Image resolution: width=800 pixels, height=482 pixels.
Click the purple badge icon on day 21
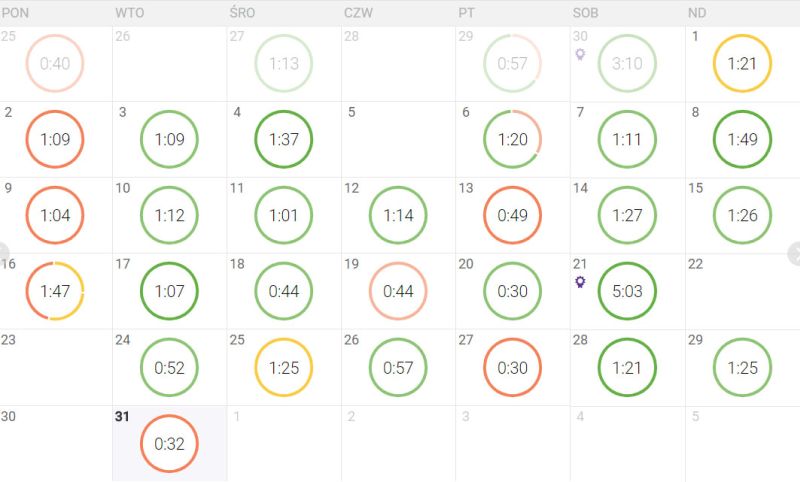coord(579,282)
